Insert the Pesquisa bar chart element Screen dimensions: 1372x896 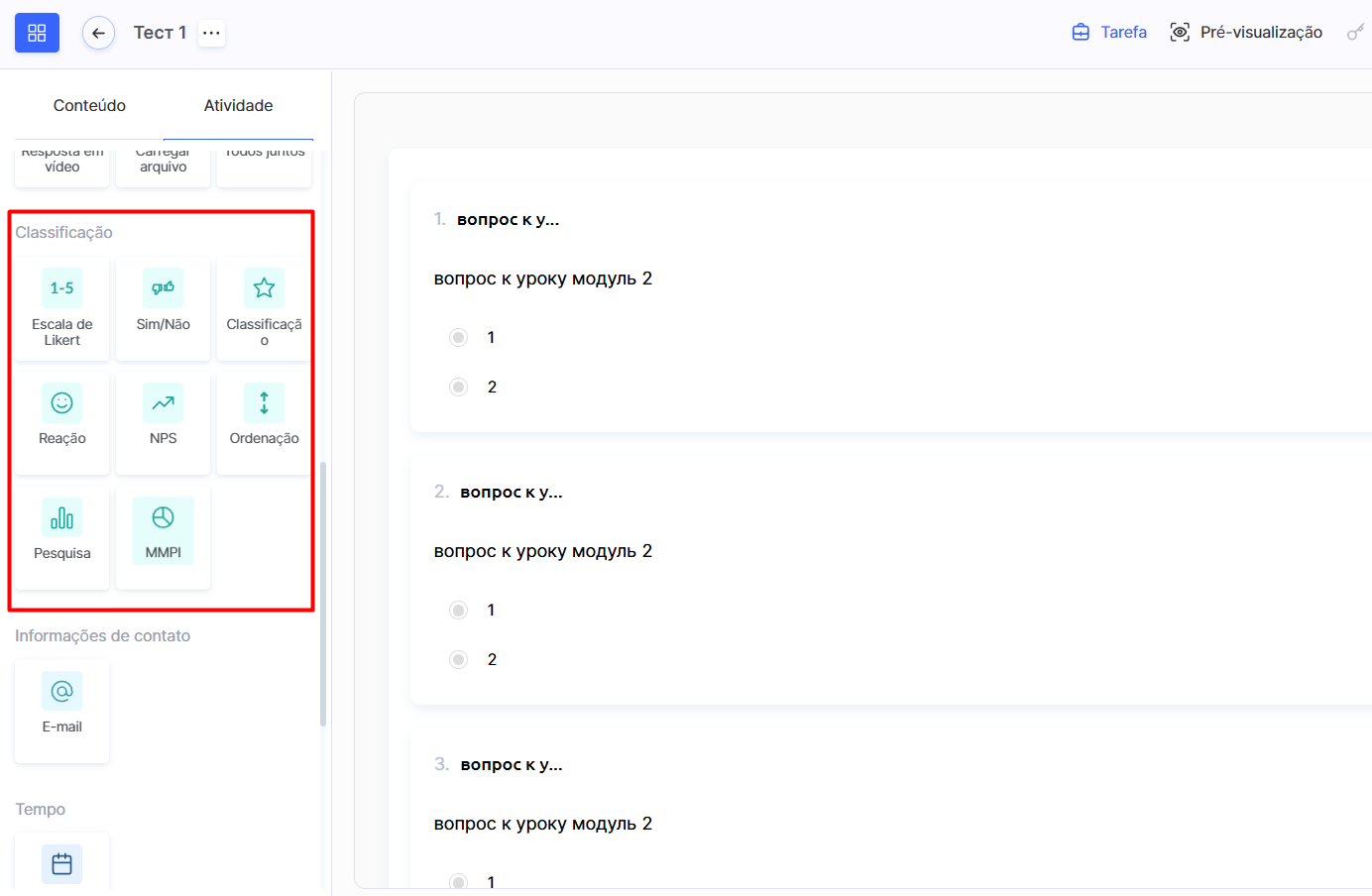click(x=61, y=532)
